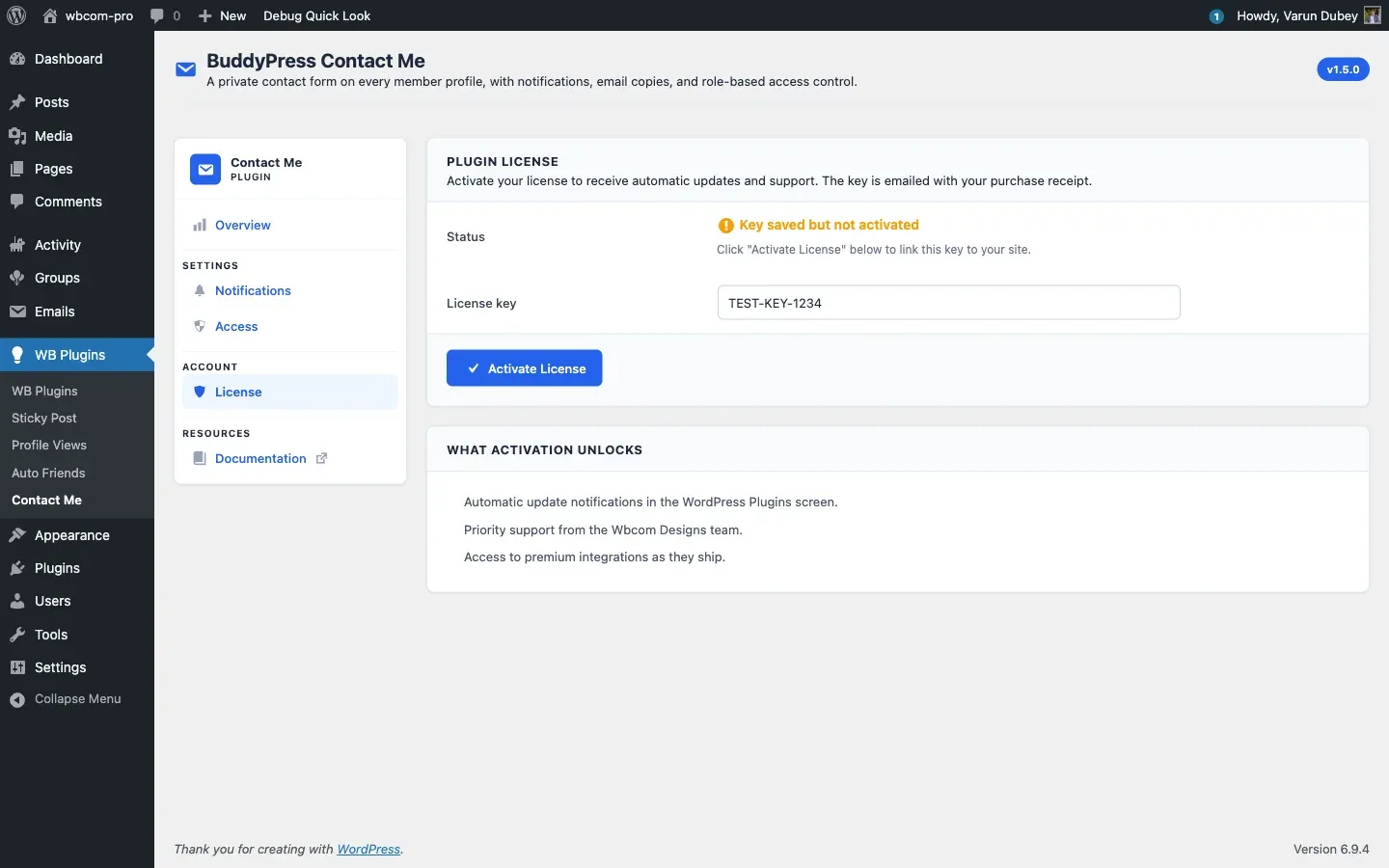This screenshot has width=1389, height=868.
Task: Click the Activity icon in sidebar
Action: tap(17, 245)
